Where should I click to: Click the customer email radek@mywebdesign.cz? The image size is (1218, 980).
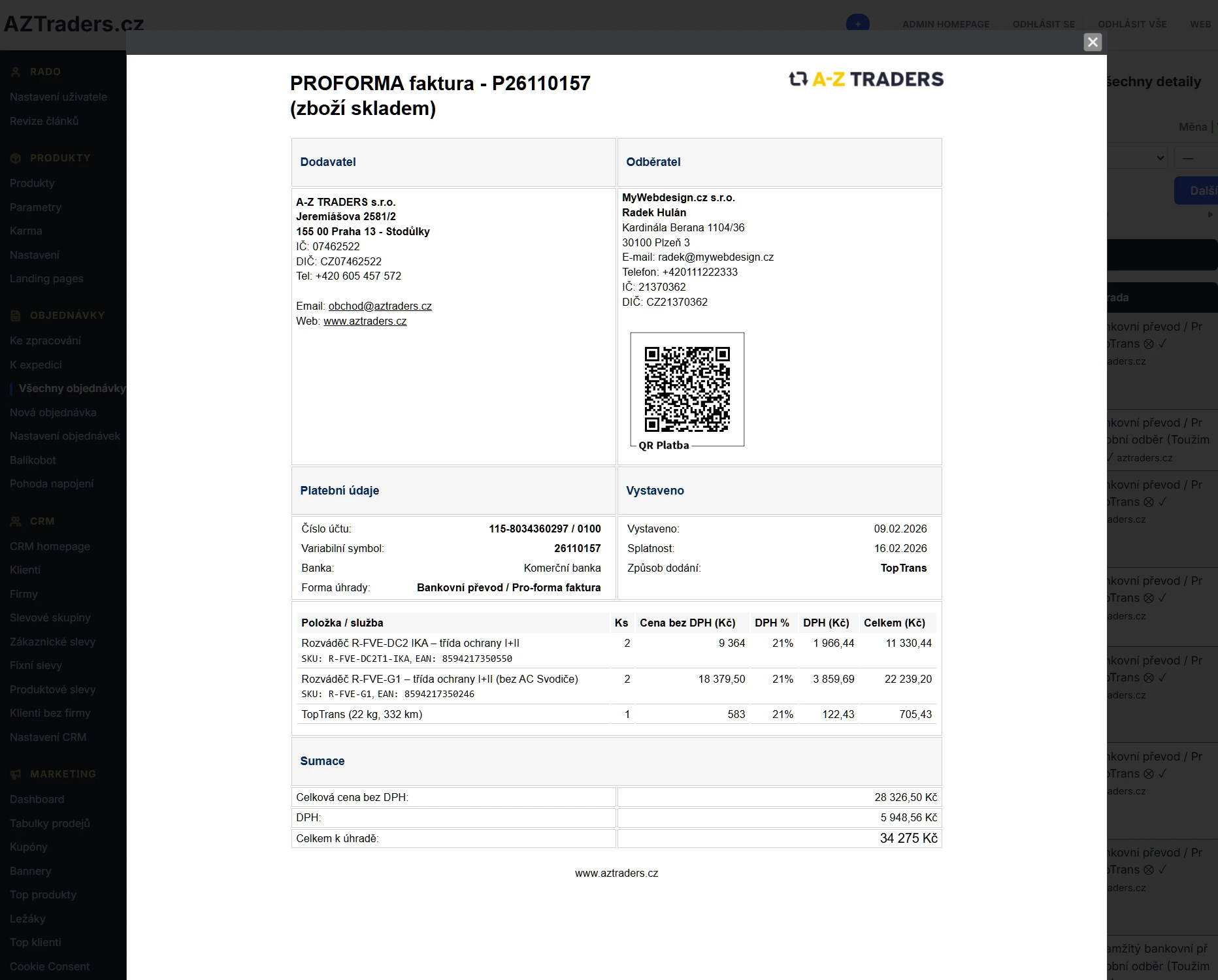tap(716, 257)
